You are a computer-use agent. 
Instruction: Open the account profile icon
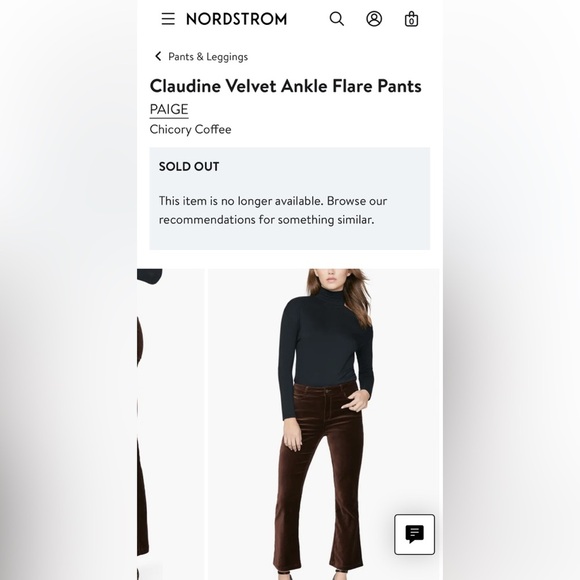[374, 19]
